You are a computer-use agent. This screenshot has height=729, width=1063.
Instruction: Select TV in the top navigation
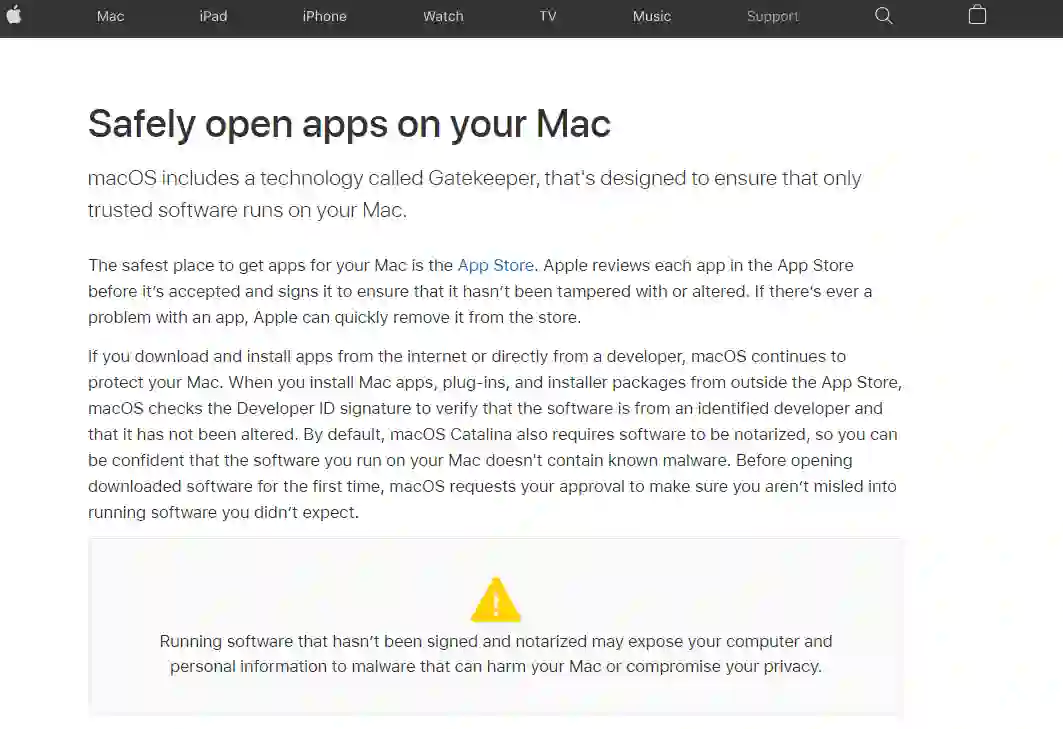point(548,16)
